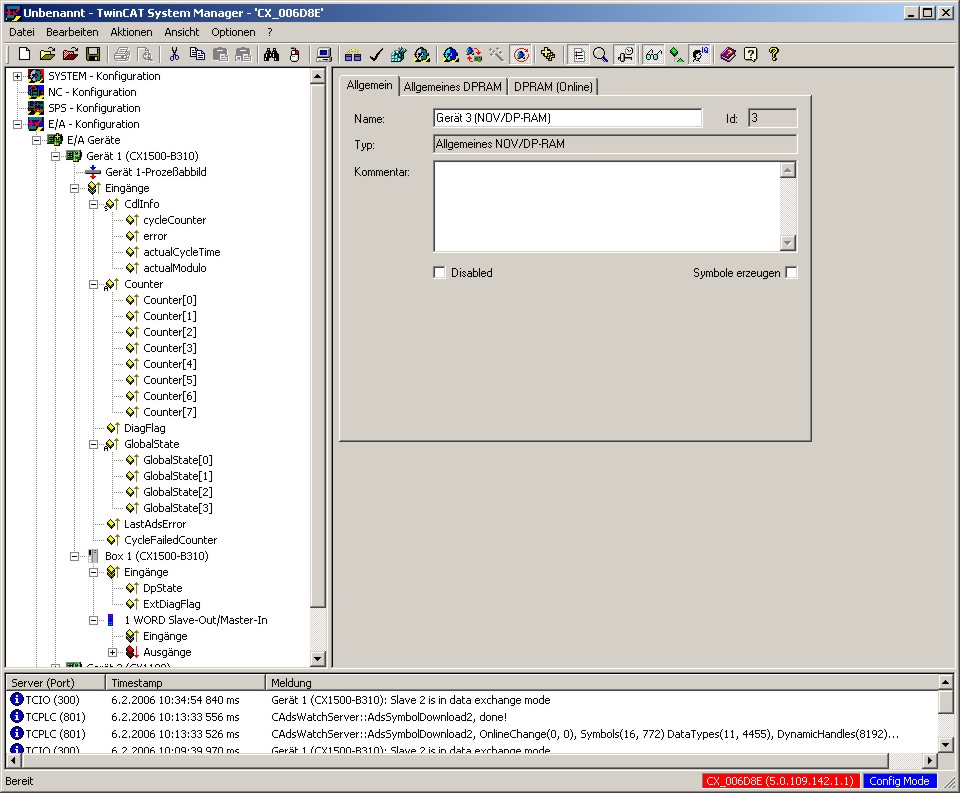Click Kommentar box scroll down arrow
Screen dimensions: 960x793
point(788,243)
